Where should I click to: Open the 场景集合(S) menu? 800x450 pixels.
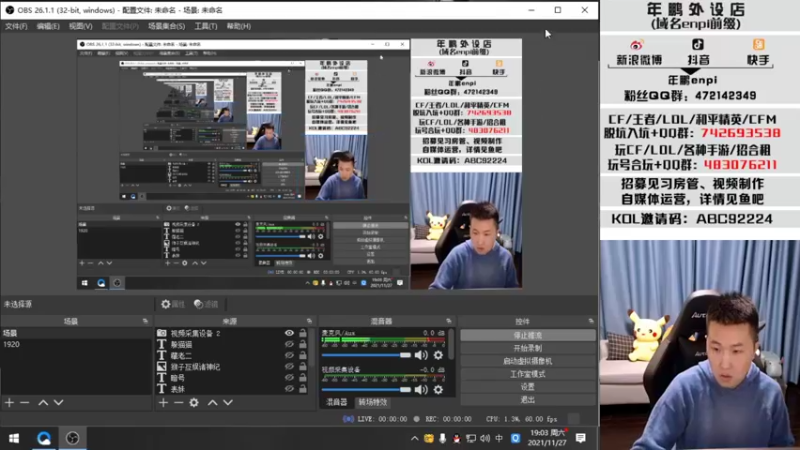166,26
